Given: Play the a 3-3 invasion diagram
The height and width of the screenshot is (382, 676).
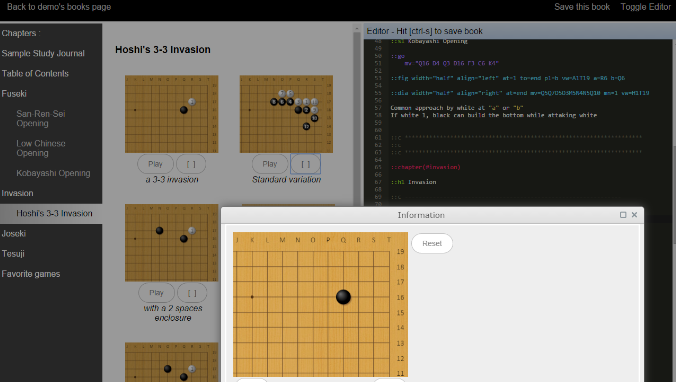Looking at the screenshot, I should click(x=155, y=164).
